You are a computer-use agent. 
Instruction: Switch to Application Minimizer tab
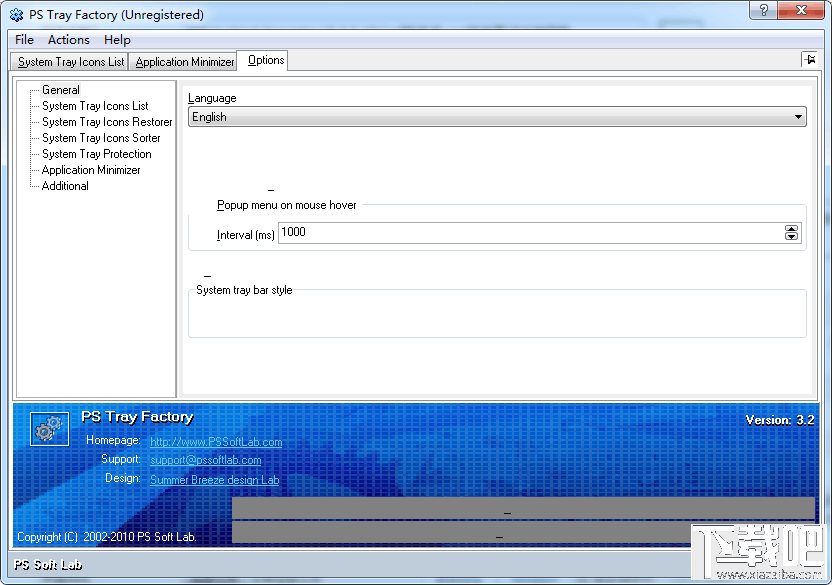point(184,62)
